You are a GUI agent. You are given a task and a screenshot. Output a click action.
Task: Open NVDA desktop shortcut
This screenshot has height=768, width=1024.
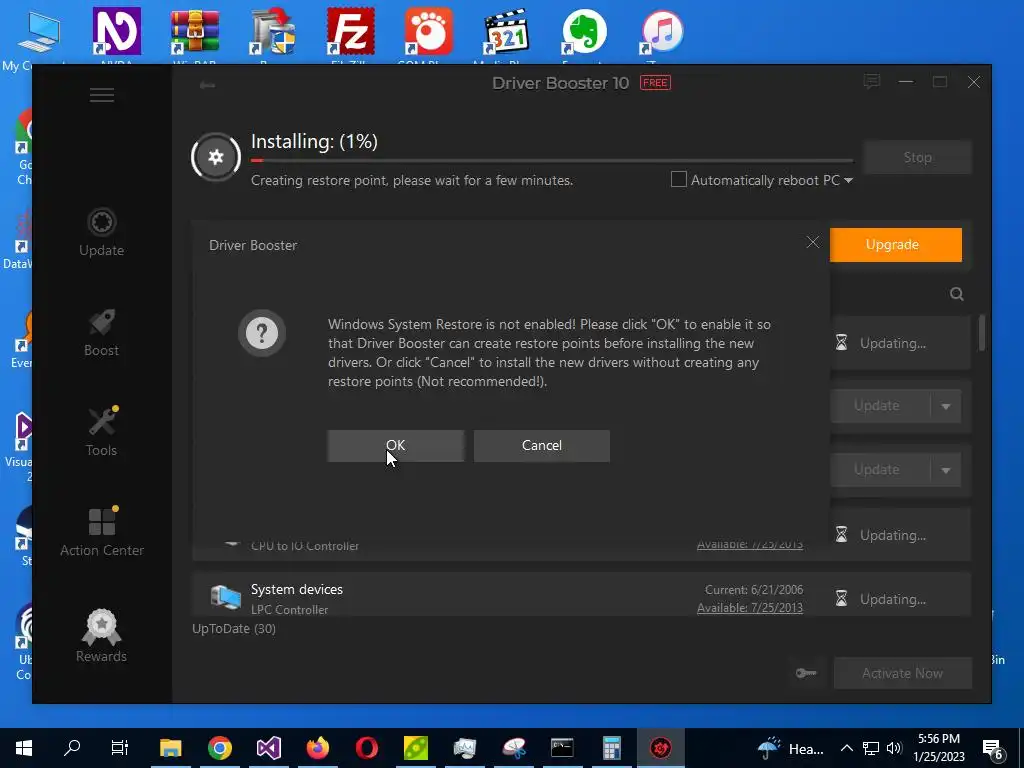pos(116,36)
